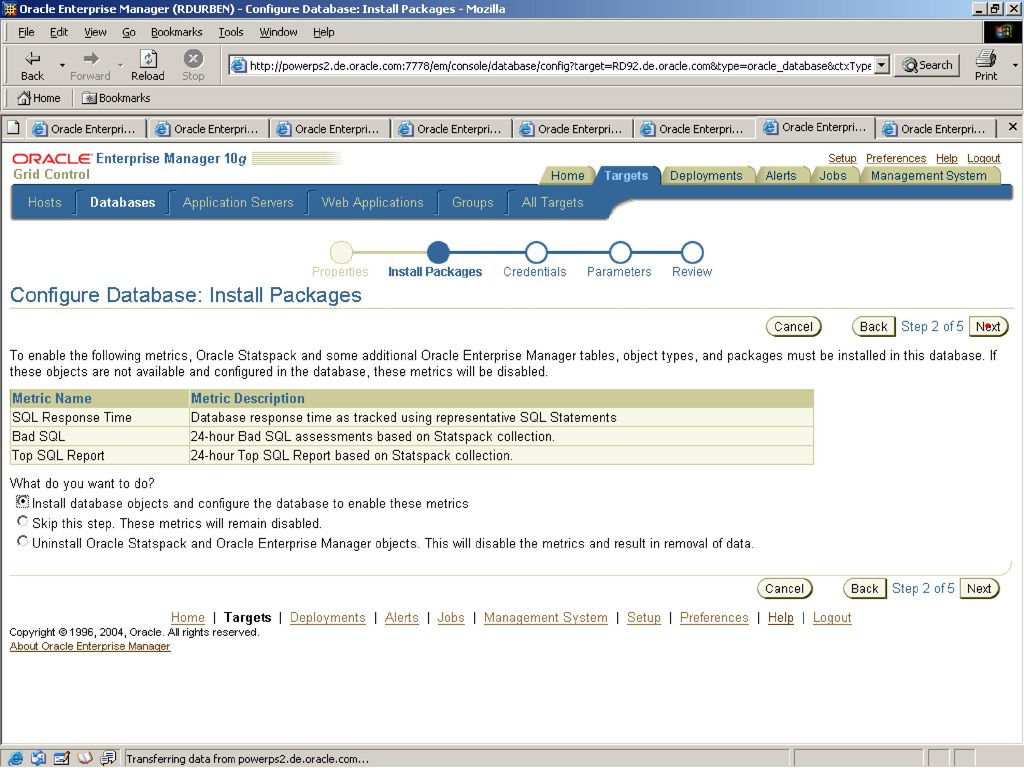The image size is (1024, 768).
Task: Open the Application Servers subtab
Action: [238, 202]
